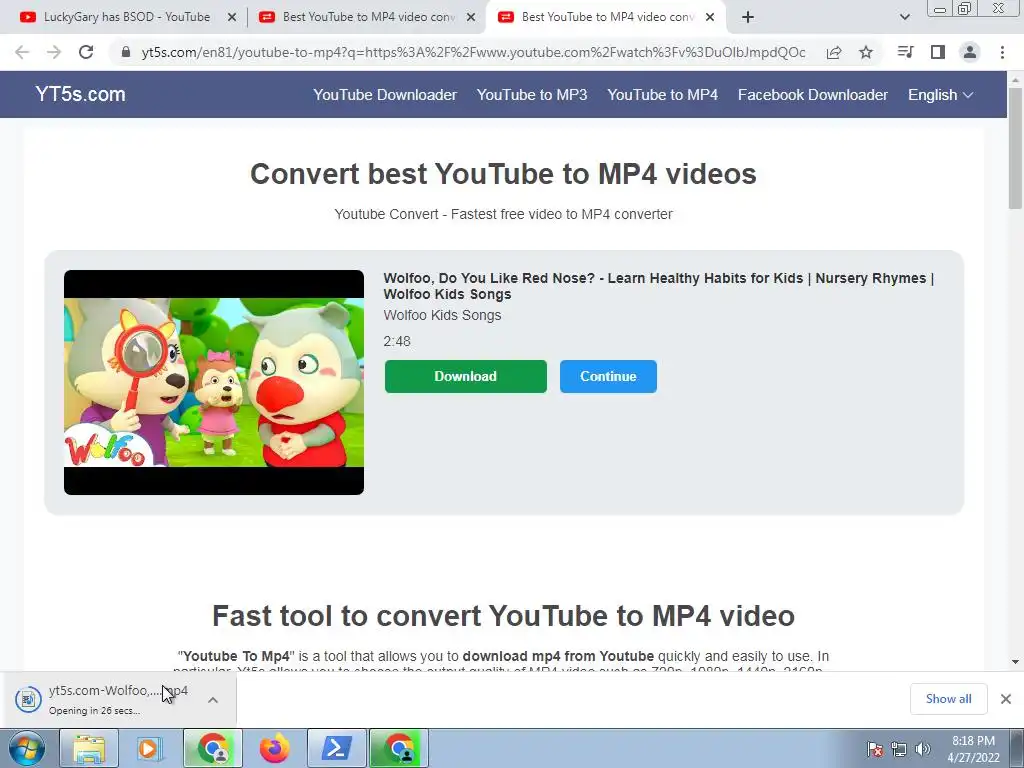
Task: Click the browser back arrow
Action: (22, 52)
